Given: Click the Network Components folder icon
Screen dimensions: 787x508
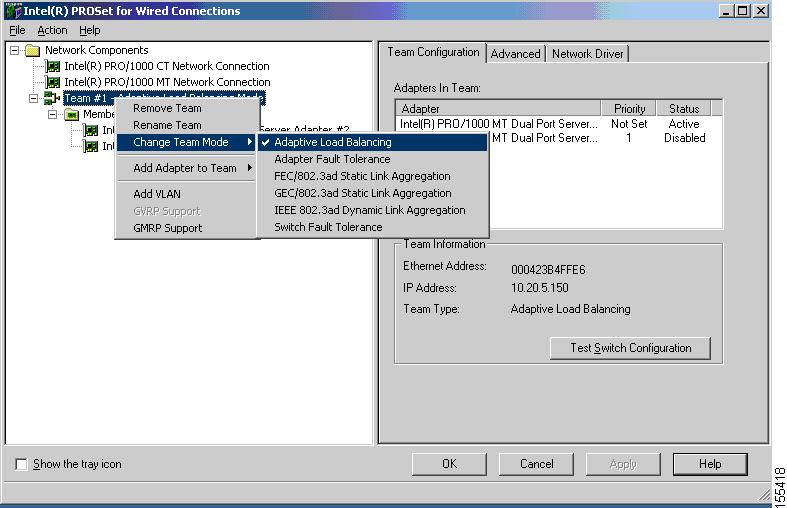Looking at the screenshot, I should click(x=33, y=50).
